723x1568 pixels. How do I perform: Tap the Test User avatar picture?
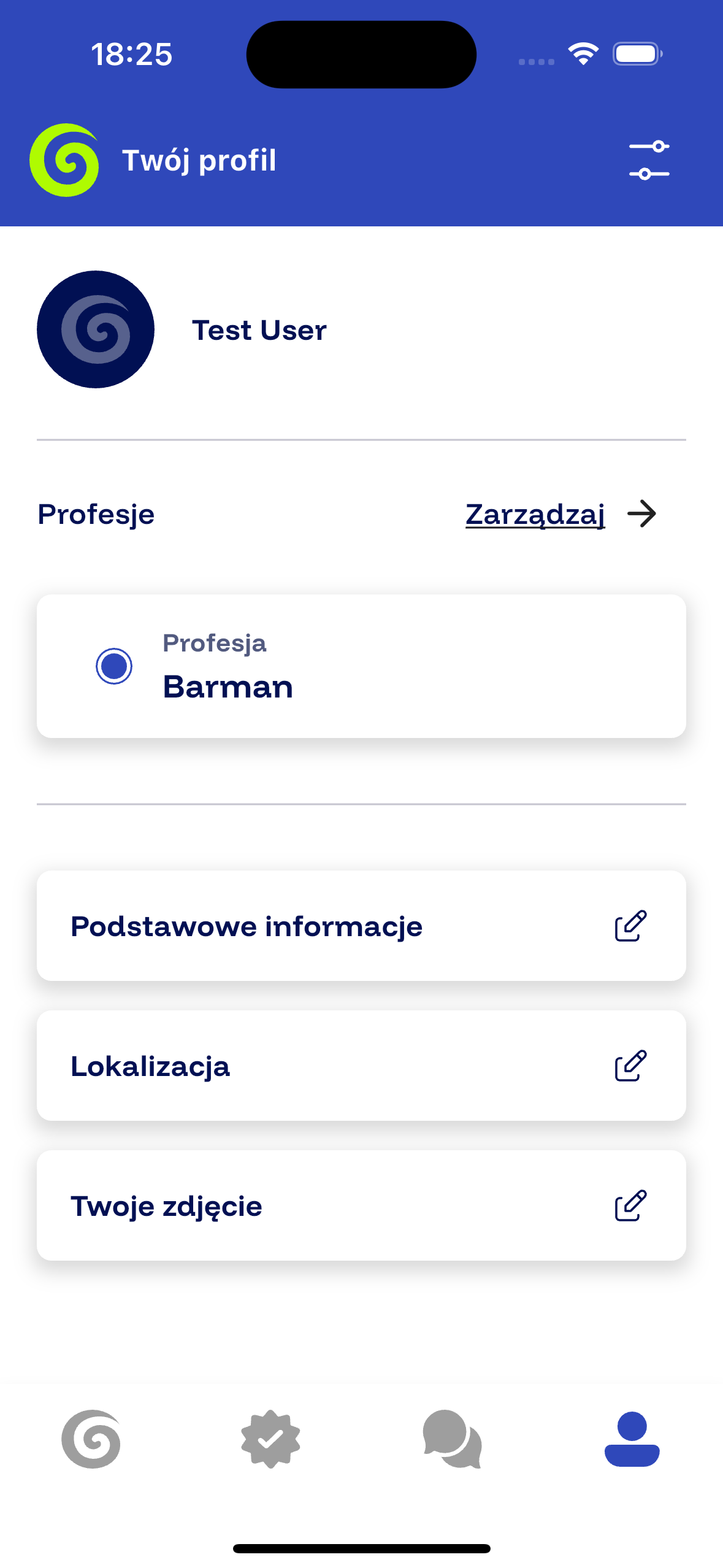[x=96, y=329]
